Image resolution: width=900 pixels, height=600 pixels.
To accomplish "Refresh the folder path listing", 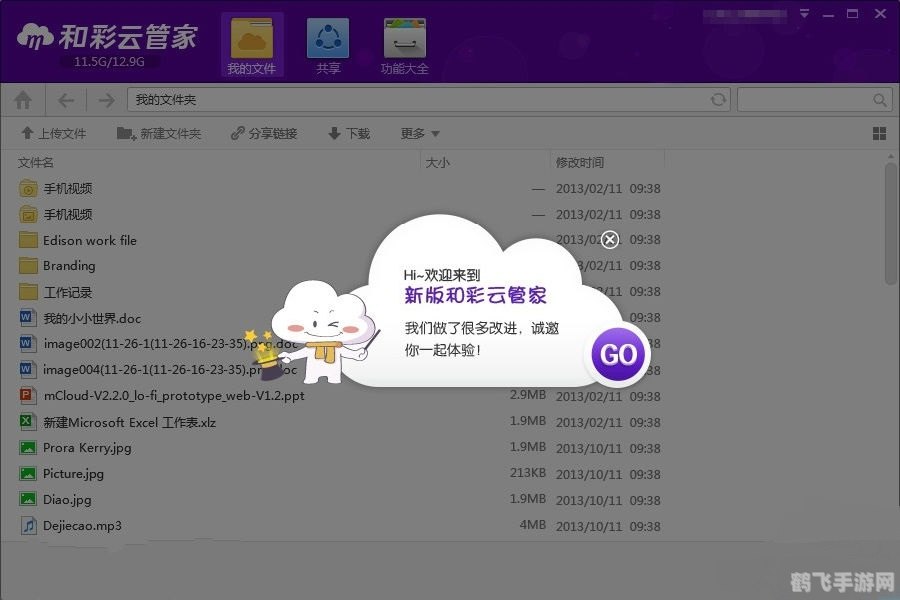I will point(718,100).
